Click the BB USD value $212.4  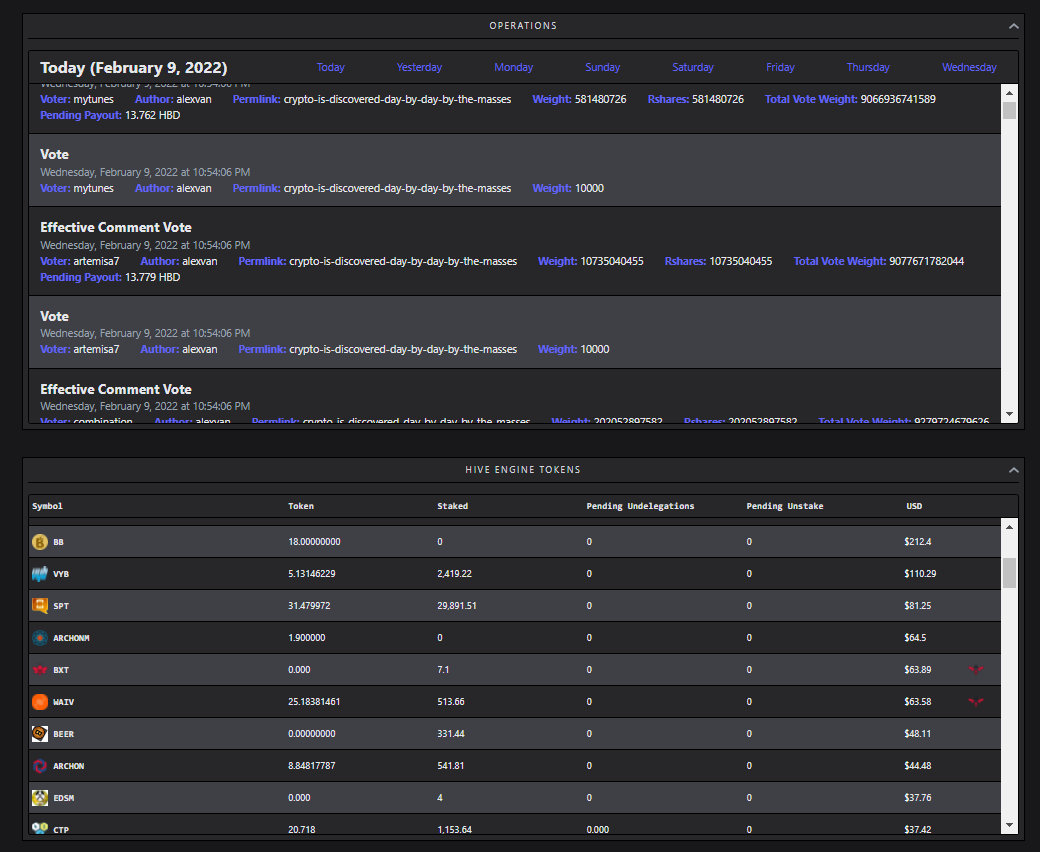point(917,542)
